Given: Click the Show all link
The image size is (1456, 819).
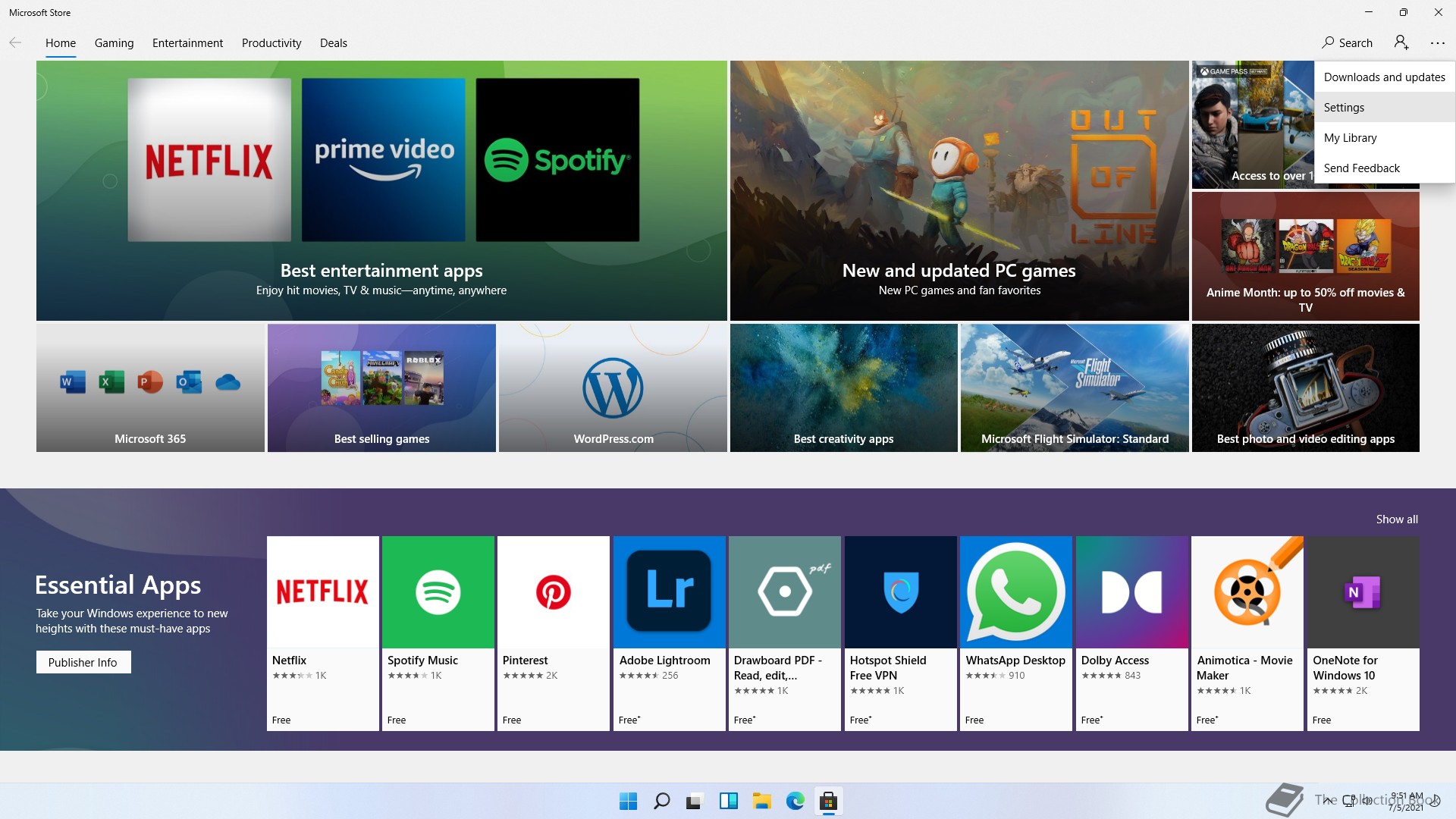Looking at the screenshot, I should 1397,519.
